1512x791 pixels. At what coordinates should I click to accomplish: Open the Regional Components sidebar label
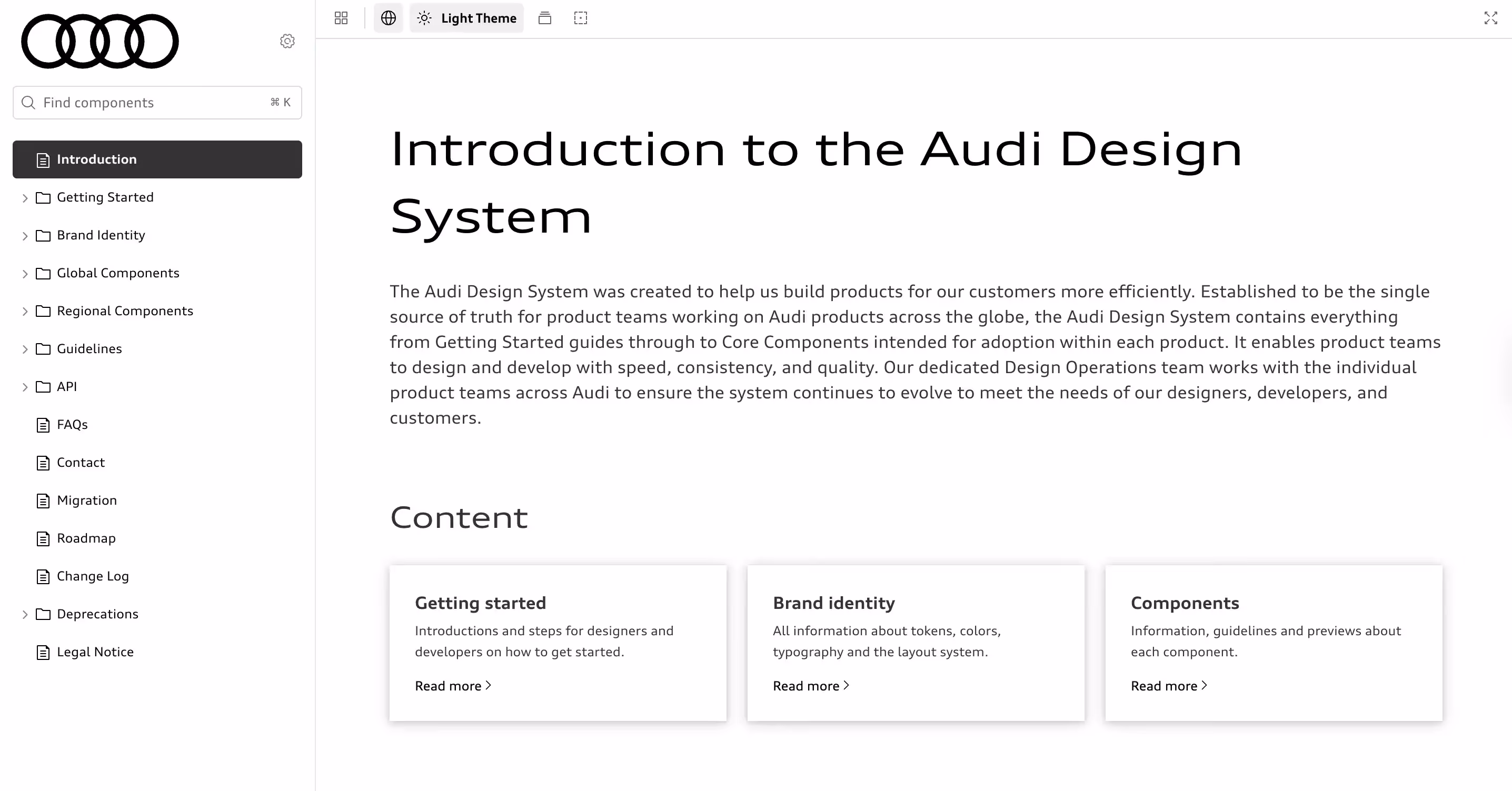coord(125,311)
